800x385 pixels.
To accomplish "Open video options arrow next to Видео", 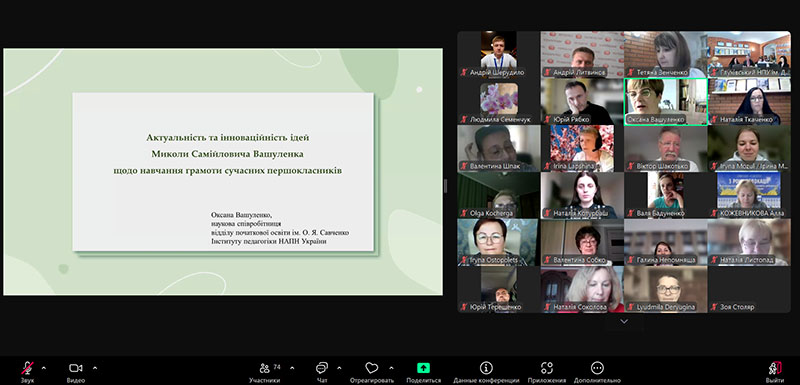I will [95, 368].
